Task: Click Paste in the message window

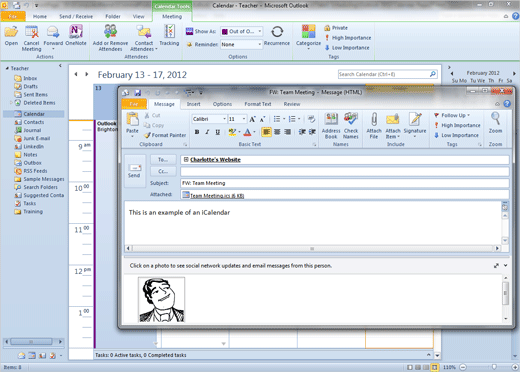Action: coord(132,125)
